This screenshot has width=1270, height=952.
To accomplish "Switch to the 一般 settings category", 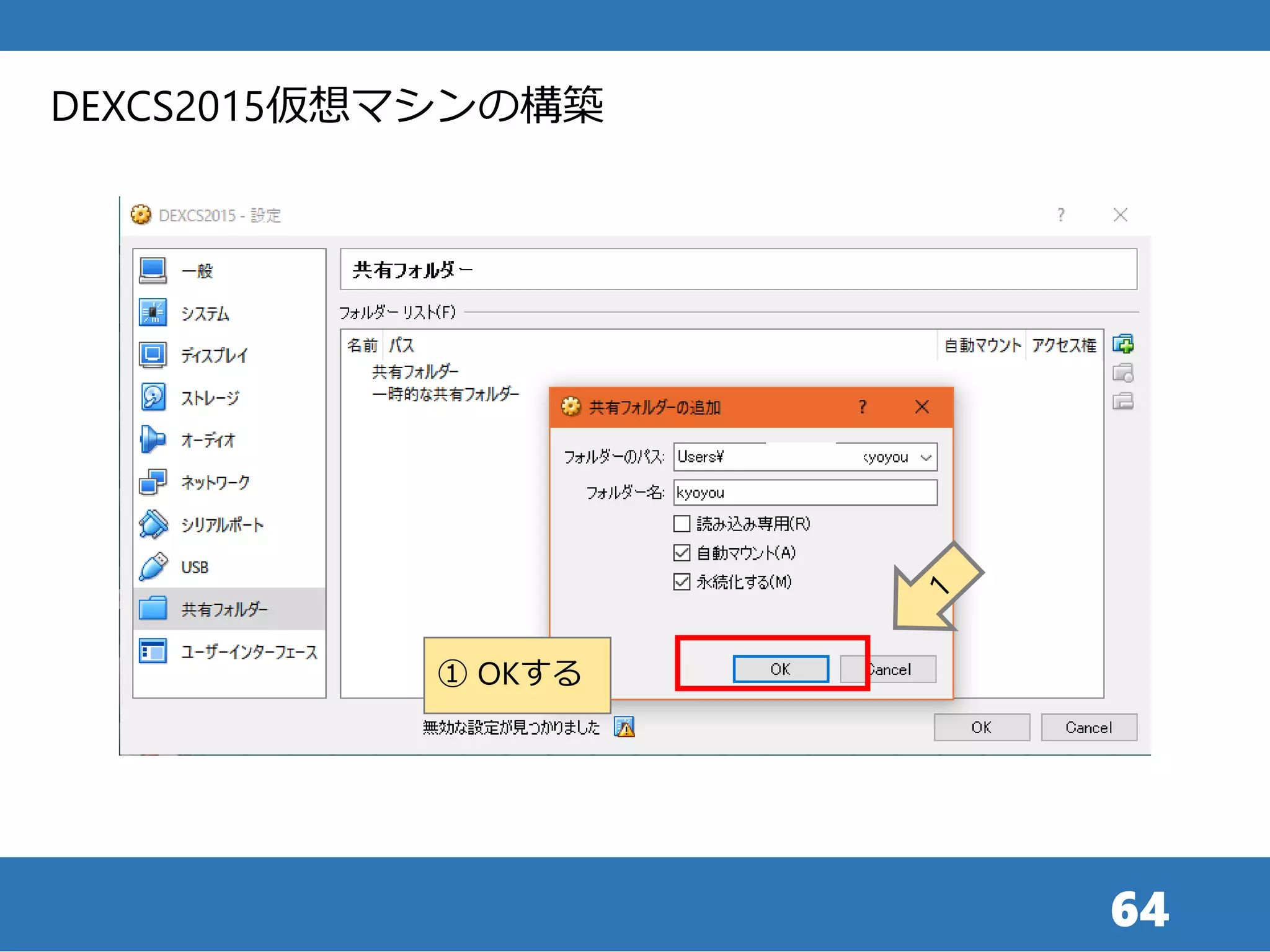I will pos(229,271).
